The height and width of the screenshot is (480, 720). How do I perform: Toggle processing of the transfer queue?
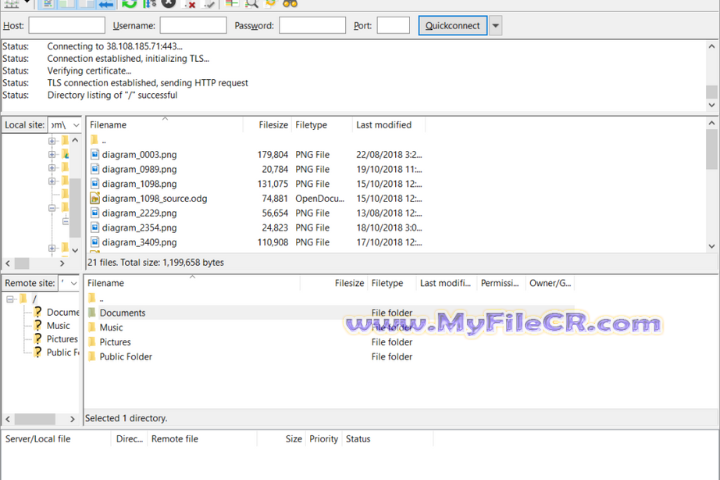pos(150,3)
